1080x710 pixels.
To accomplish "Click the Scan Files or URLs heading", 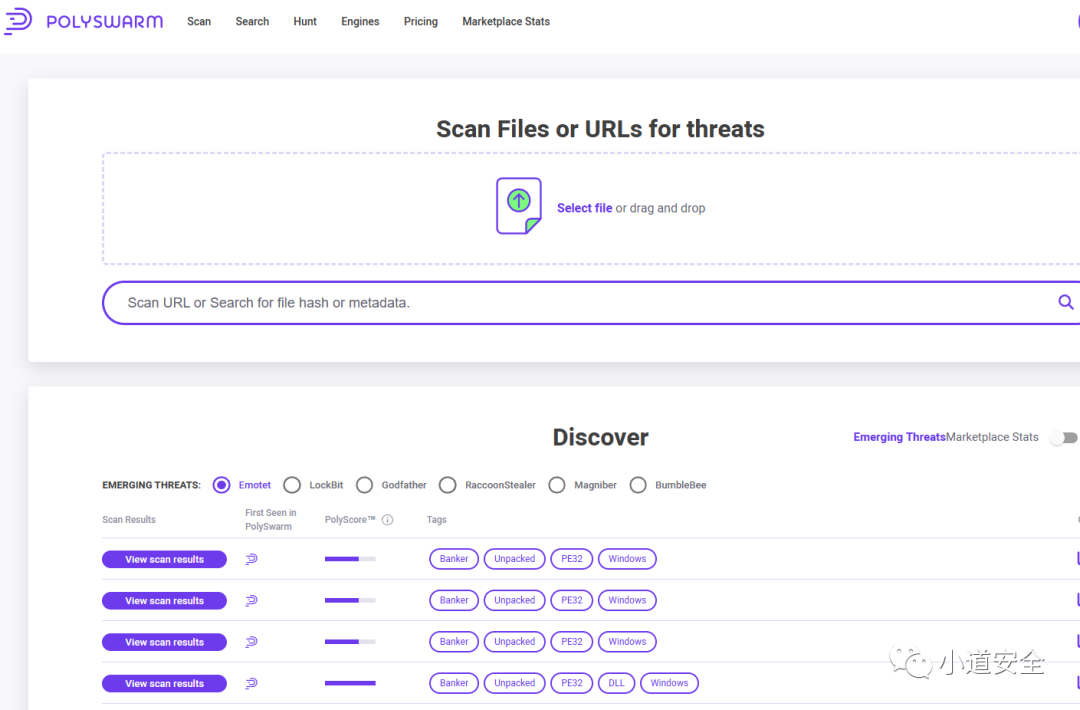I will [x=601, y=129].
